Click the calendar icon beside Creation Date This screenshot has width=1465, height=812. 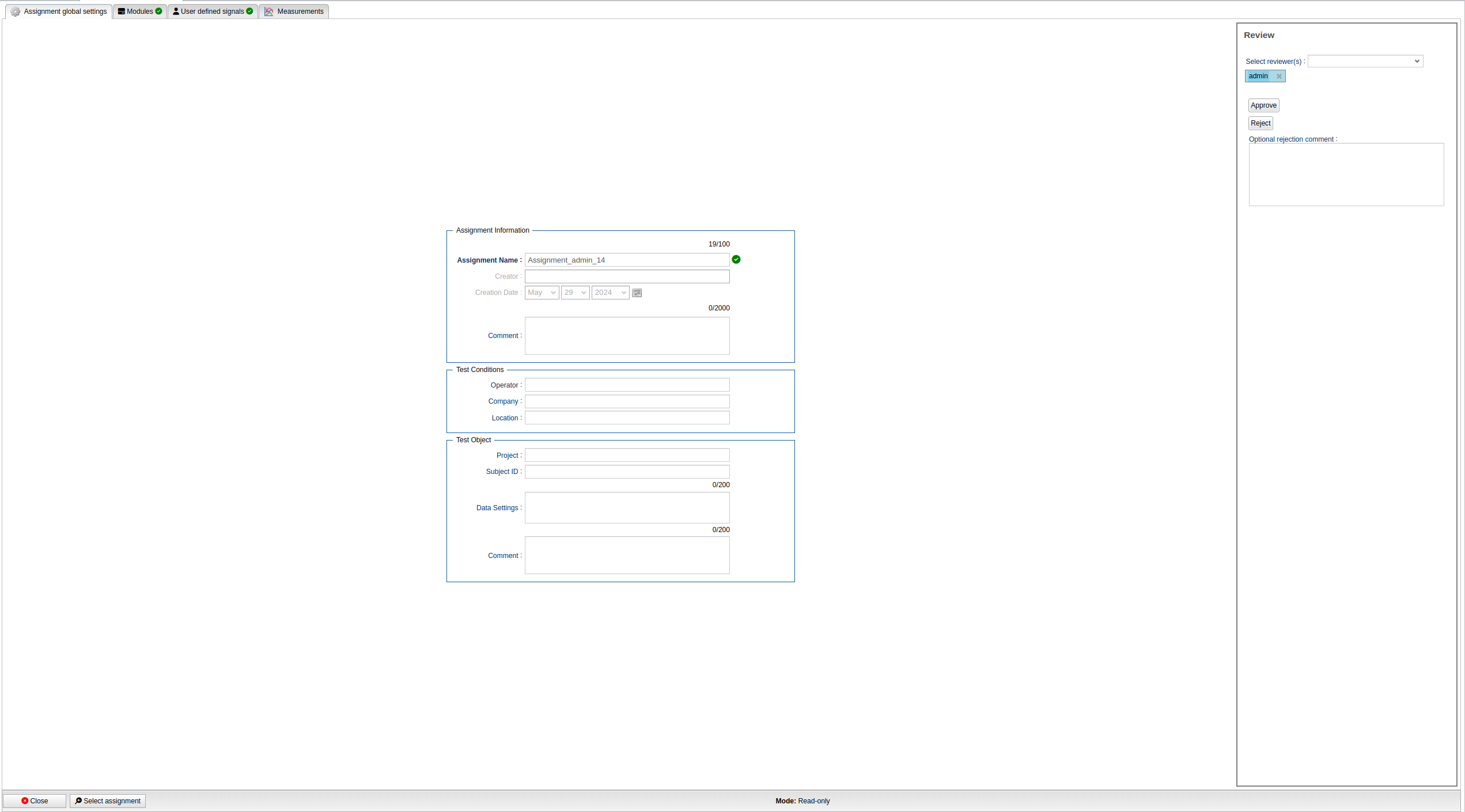coord(637,293)
